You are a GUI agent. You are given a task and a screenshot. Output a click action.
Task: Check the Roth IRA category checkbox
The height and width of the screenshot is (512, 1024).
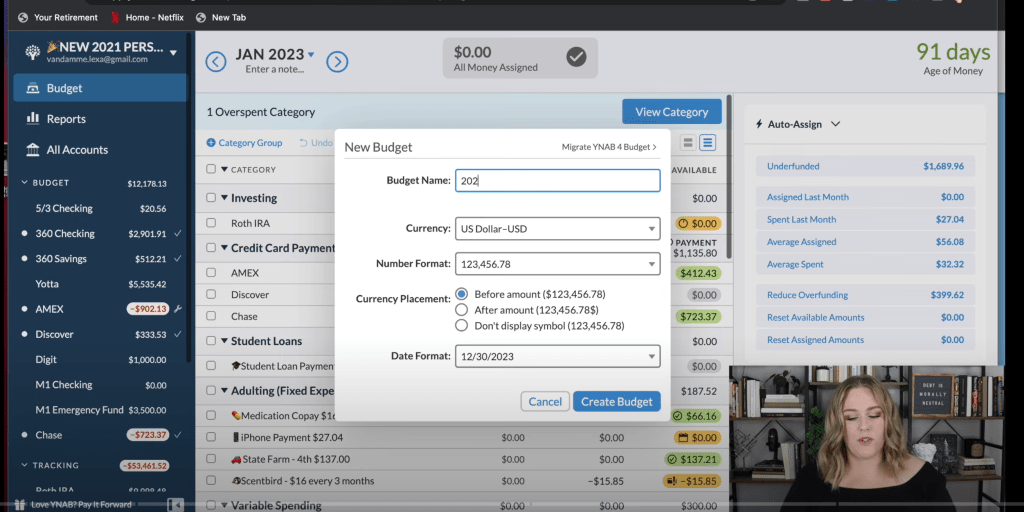click(x=211, y=223)
